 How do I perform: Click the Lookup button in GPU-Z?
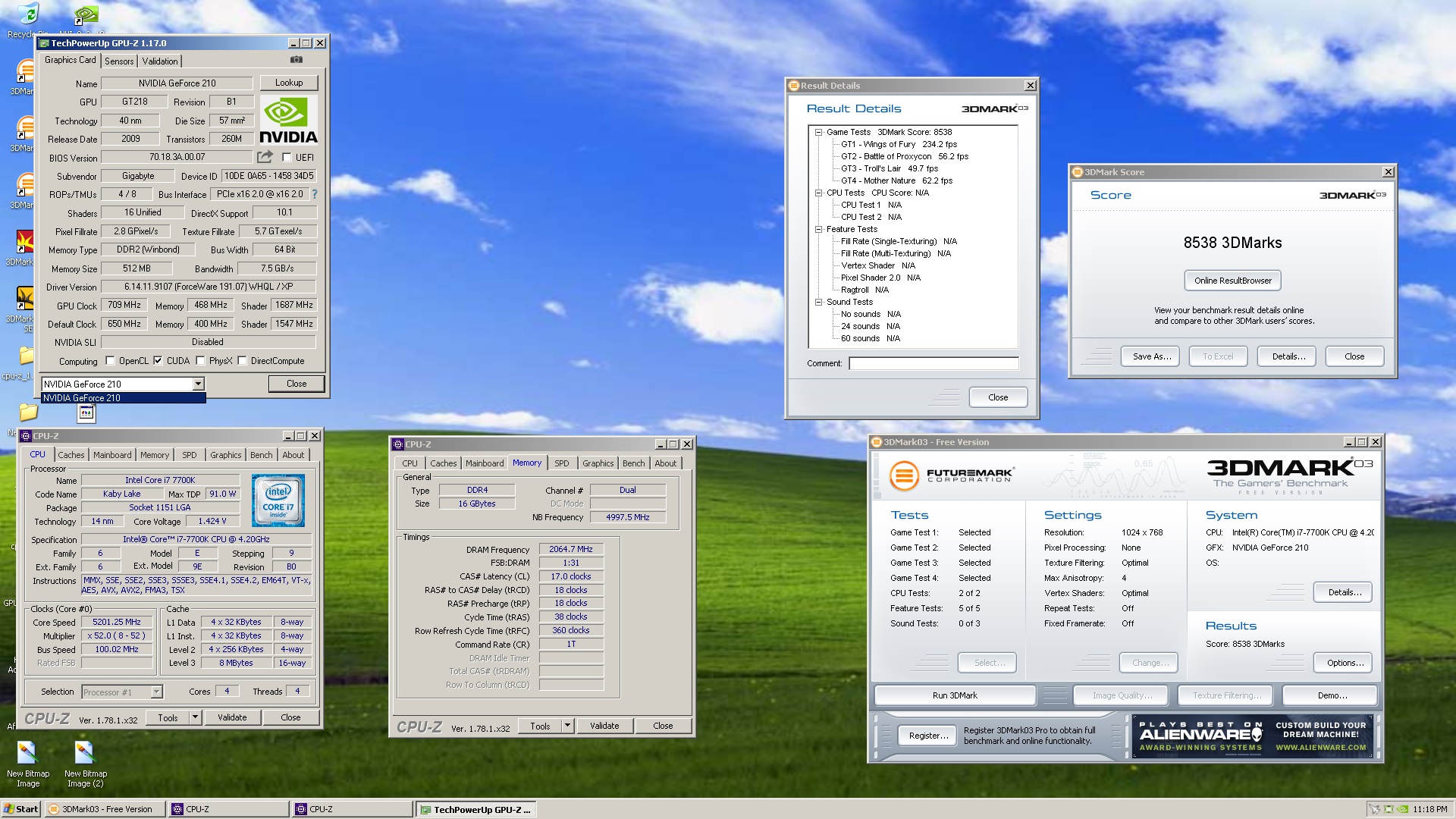pos(289,83)
